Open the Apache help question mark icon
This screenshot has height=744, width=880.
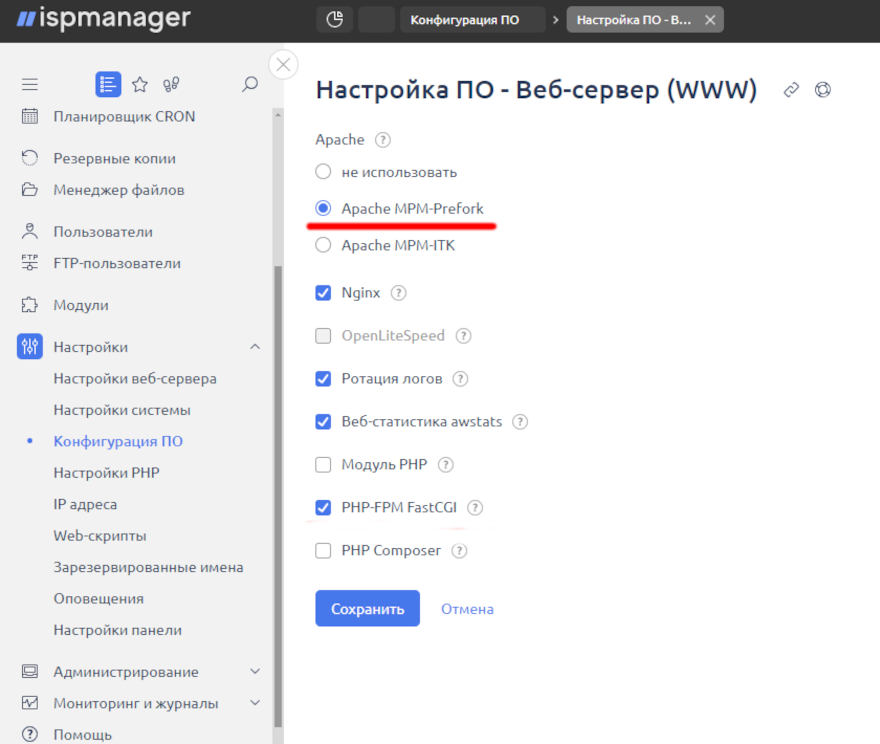coord(380,139)
